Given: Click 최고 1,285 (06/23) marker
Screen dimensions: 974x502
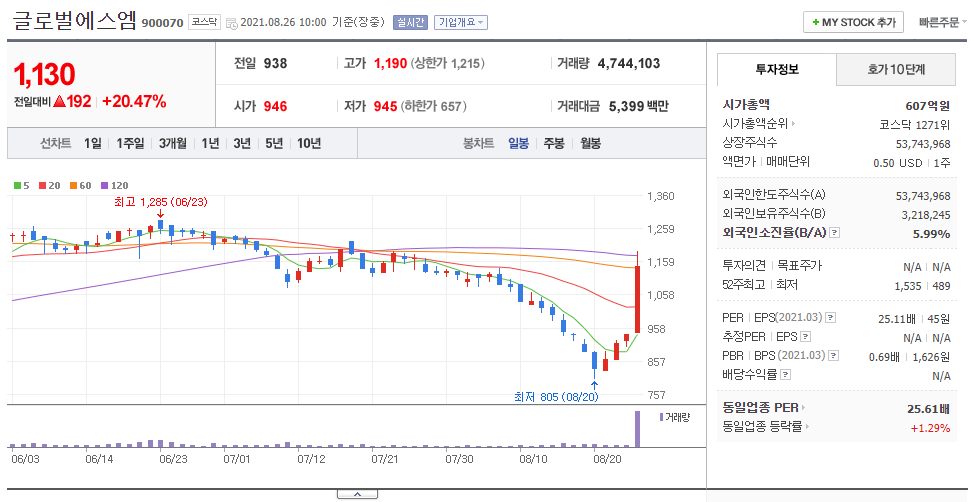Looking at the screenshot, I should (160, 202).
